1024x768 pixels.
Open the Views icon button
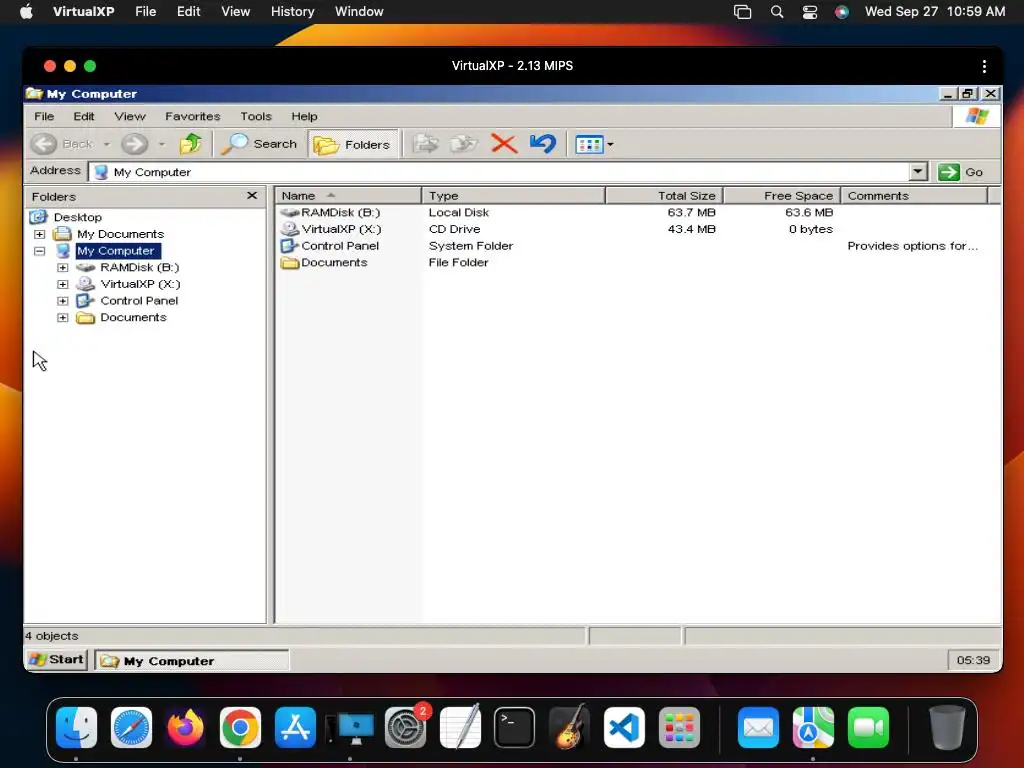[x=589, y=144]
